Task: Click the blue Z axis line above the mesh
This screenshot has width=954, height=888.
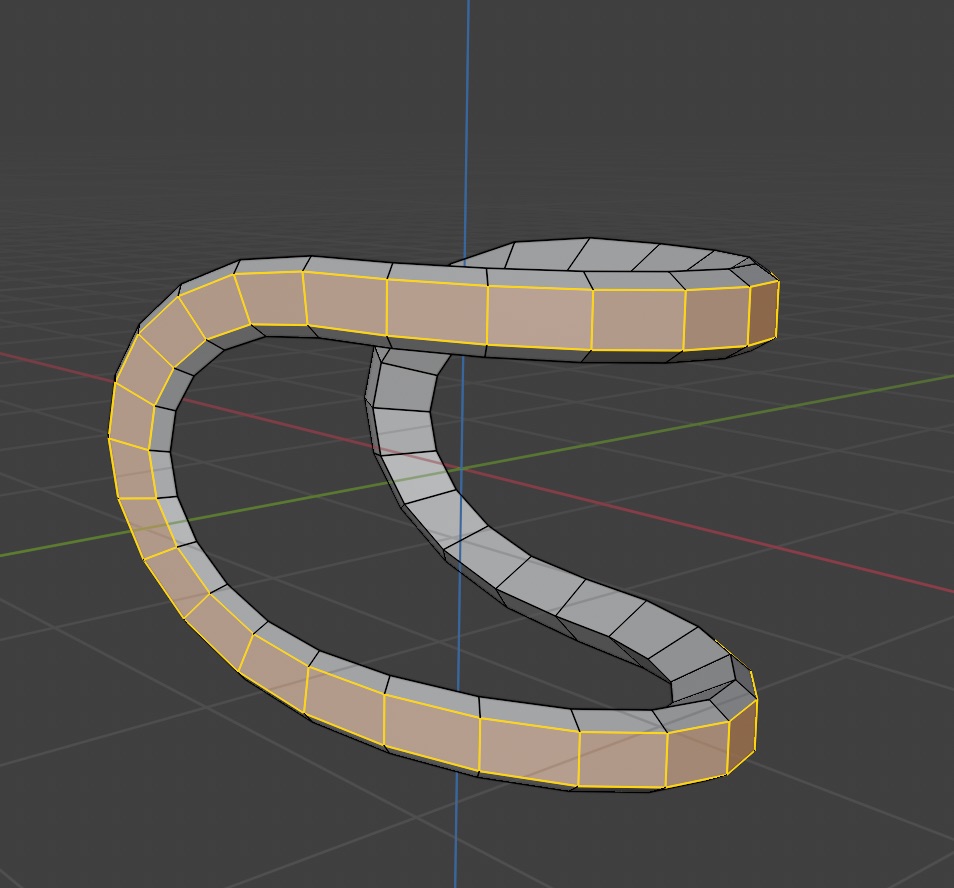Action: [x=467, y=120]
